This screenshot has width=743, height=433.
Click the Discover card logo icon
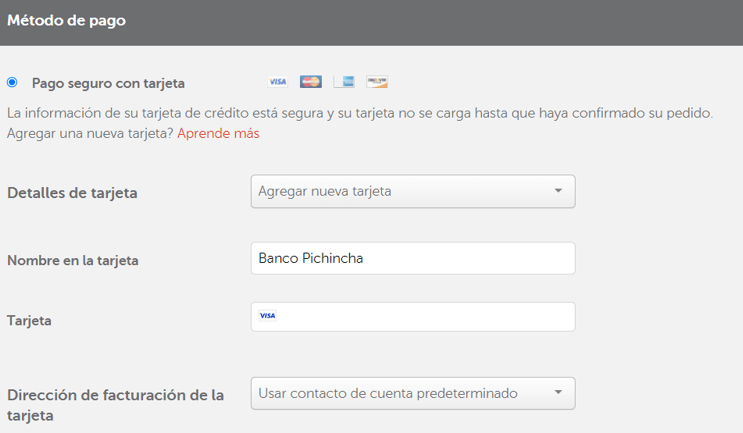pos(377,82)
